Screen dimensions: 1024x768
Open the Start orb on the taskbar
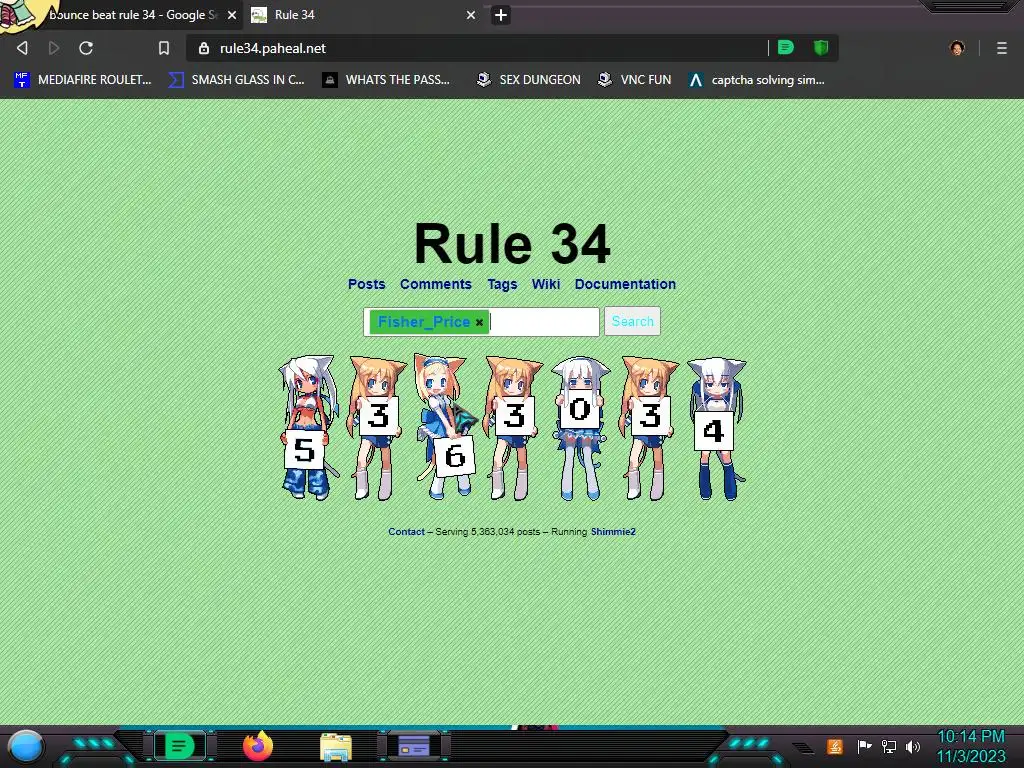click(26, 747)
